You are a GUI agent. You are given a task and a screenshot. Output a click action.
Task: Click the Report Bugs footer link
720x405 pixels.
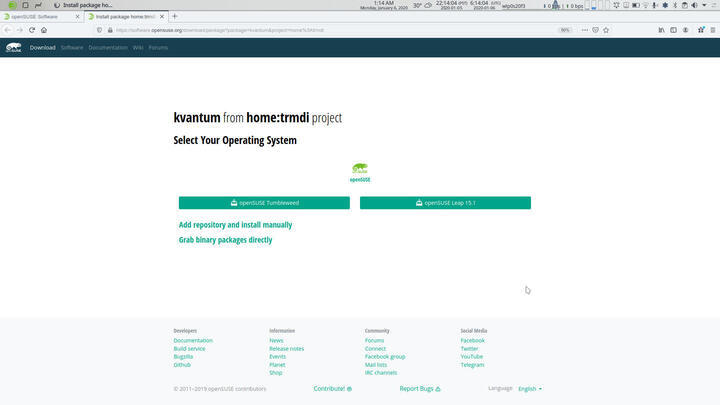click(420, 388)
